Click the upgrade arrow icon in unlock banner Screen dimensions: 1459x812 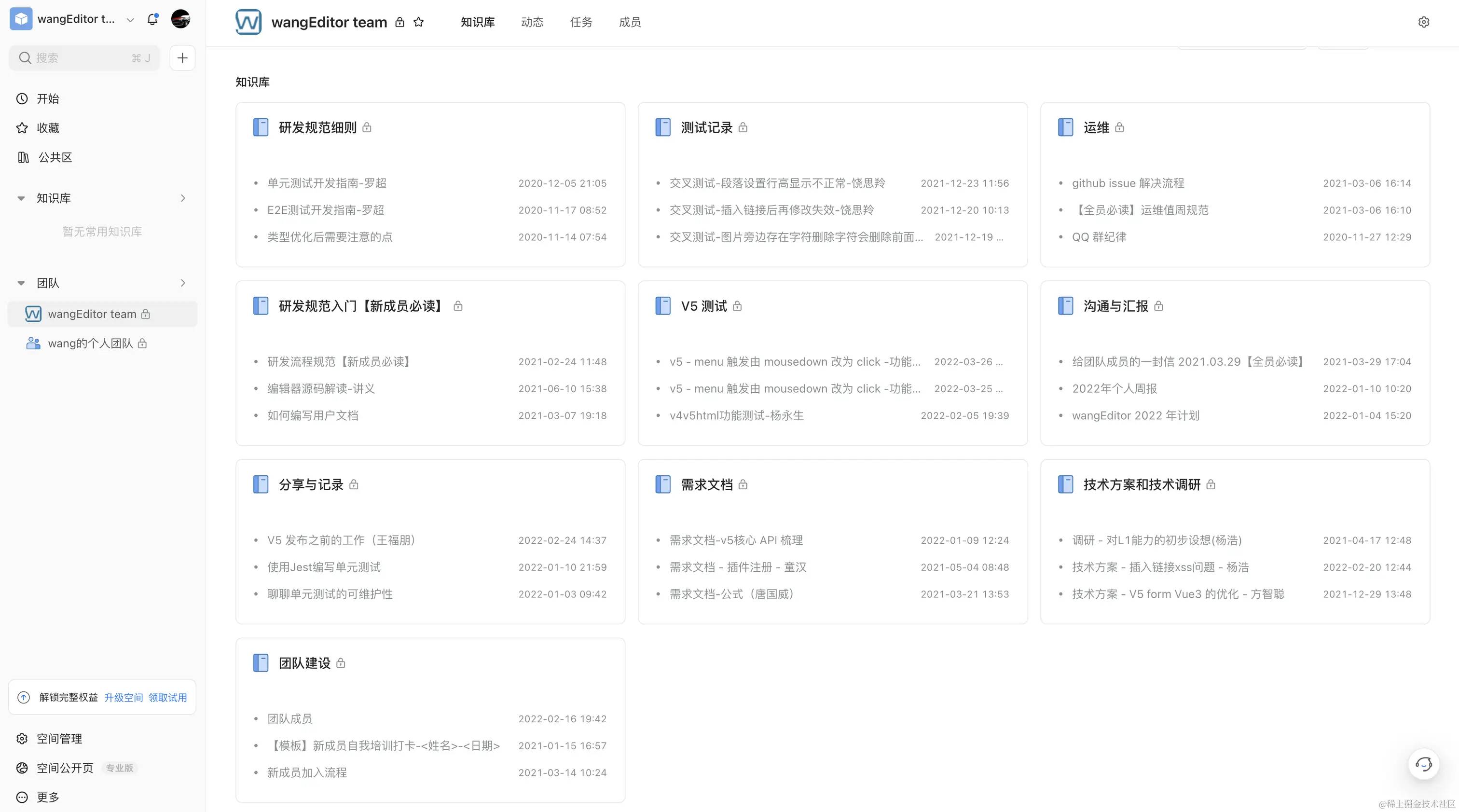pyautogui.click(x=24, y=697)
